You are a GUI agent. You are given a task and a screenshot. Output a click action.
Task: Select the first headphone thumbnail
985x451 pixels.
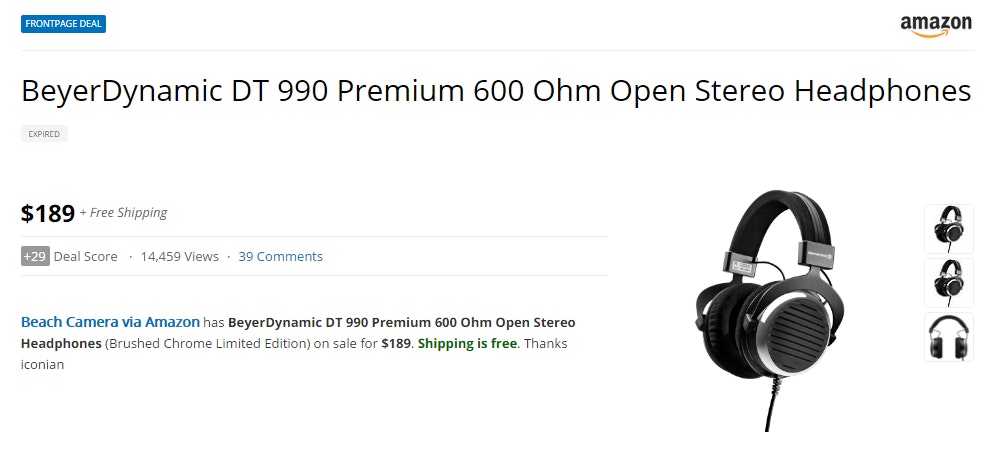coord(948,229)
